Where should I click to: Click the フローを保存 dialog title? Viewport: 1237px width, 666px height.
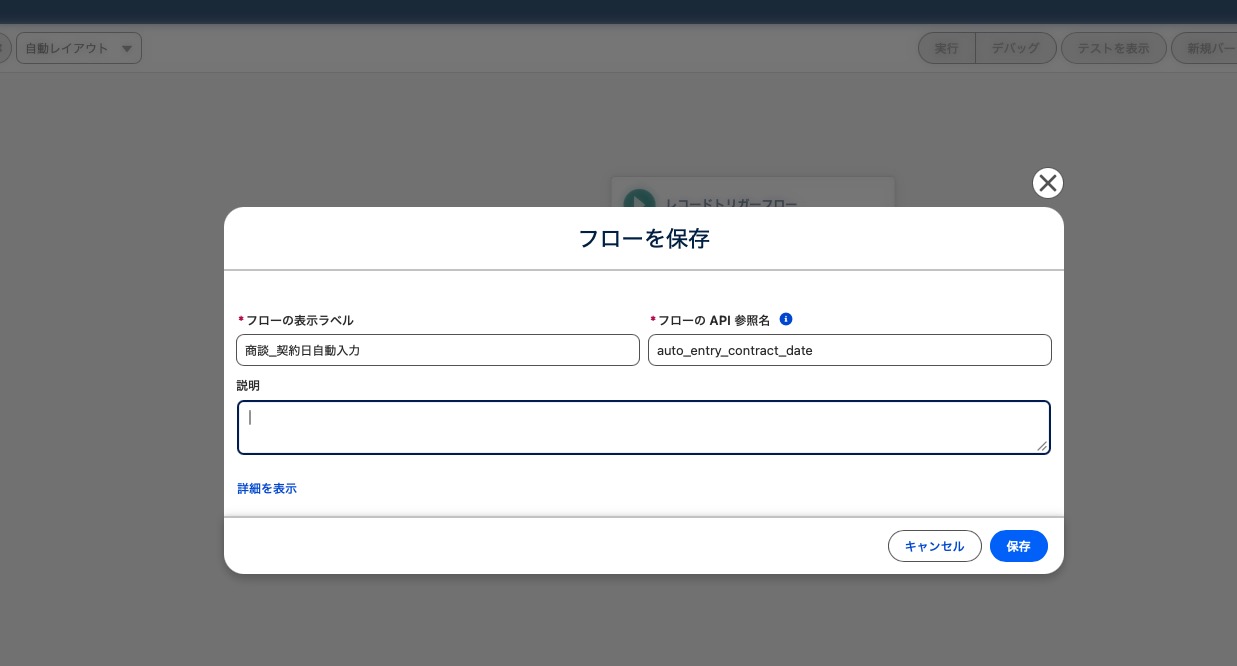(644, 239)
